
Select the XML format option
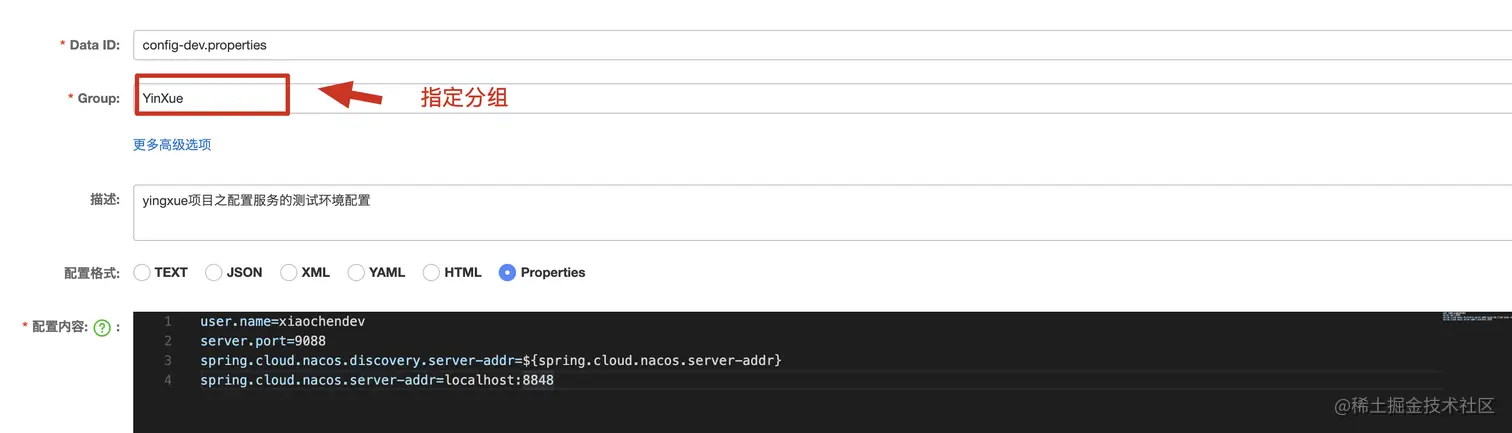click(289, 272)
